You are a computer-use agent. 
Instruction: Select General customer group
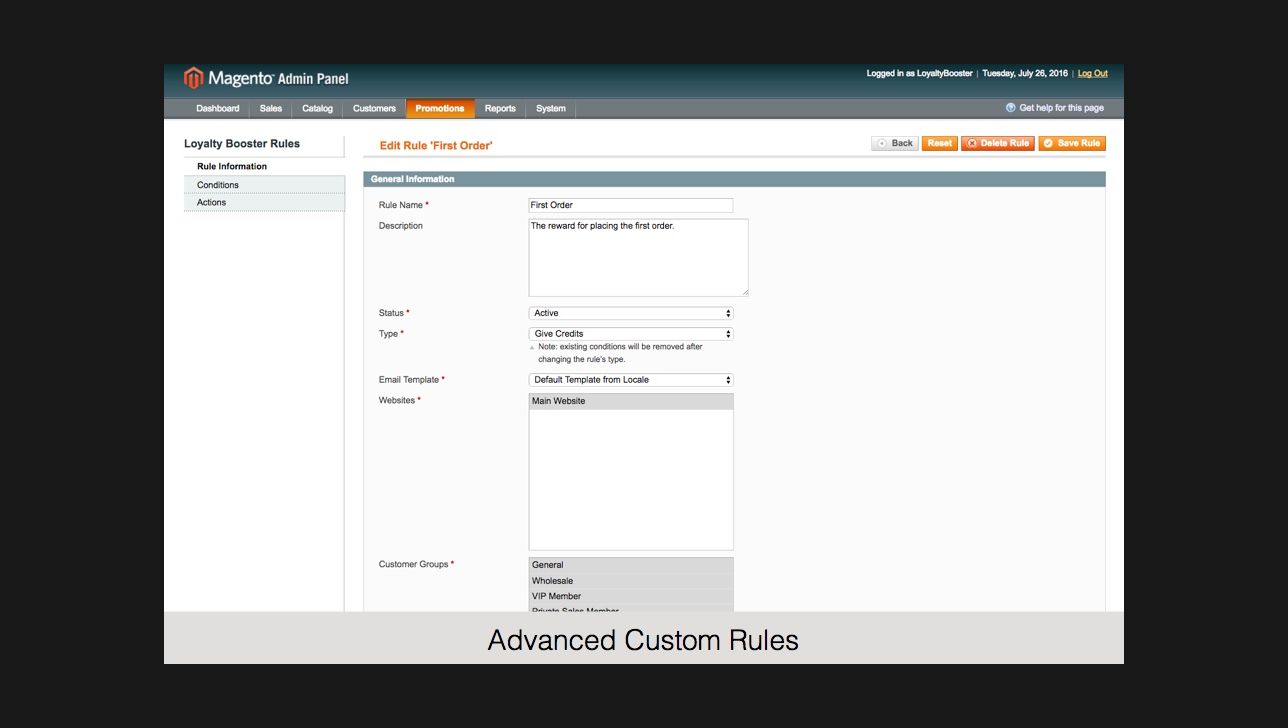pos(631,565)
